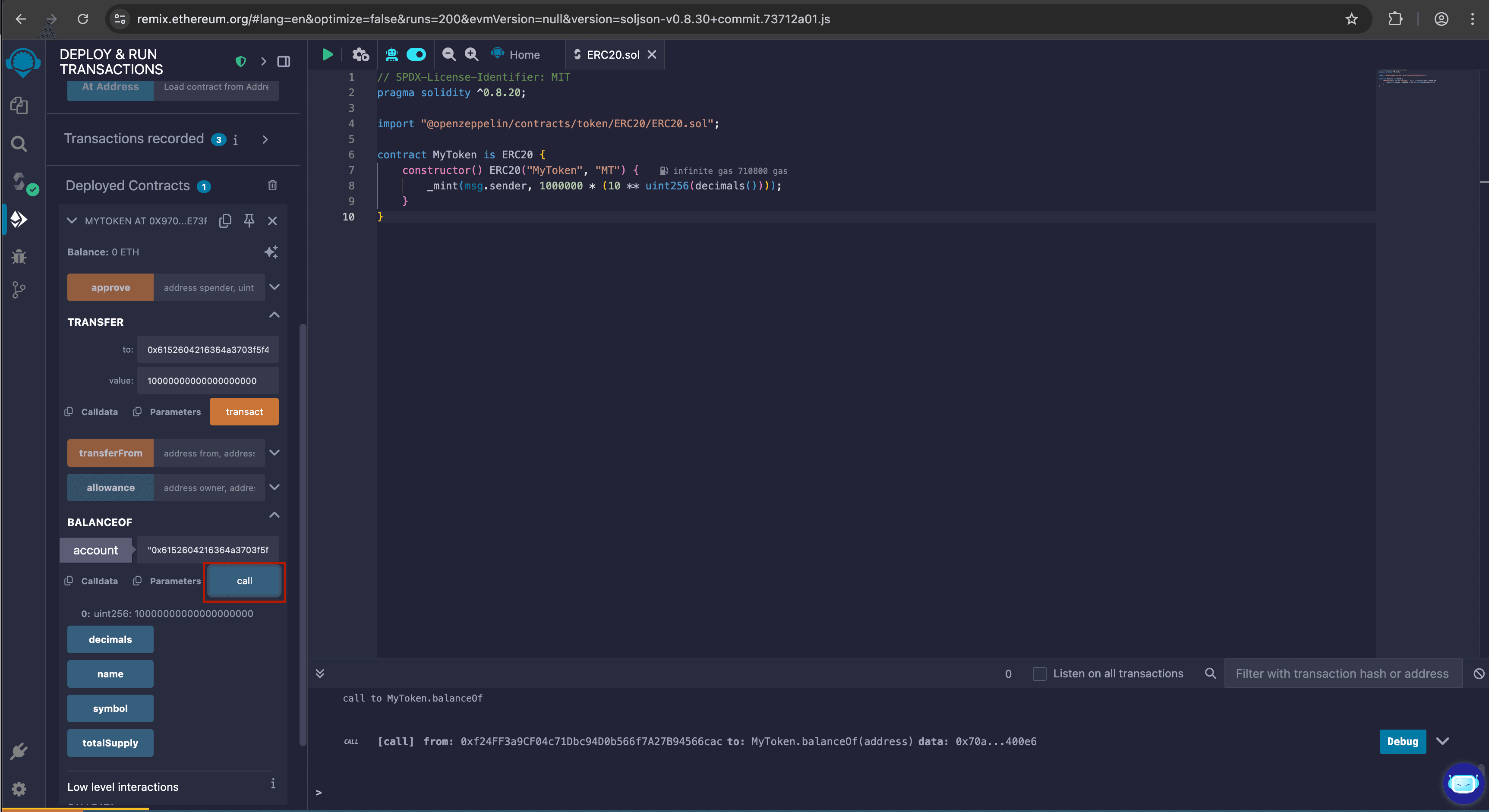1489x812 pixels.
Task: Open the Settings gear in sidebar
Action: point(19,789)
